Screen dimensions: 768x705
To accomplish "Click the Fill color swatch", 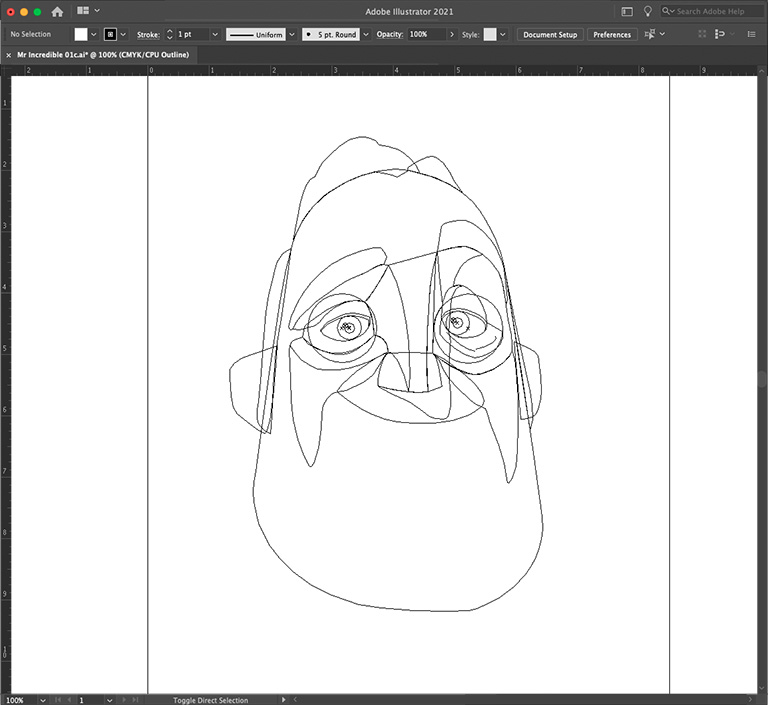I will (x=81, y=34).
